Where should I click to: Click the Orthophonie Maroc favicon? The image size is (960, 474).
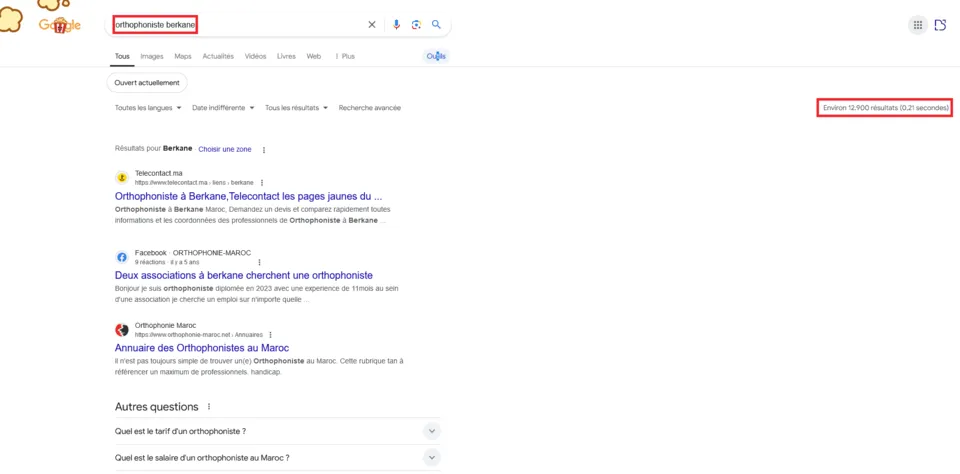[122, 330]
